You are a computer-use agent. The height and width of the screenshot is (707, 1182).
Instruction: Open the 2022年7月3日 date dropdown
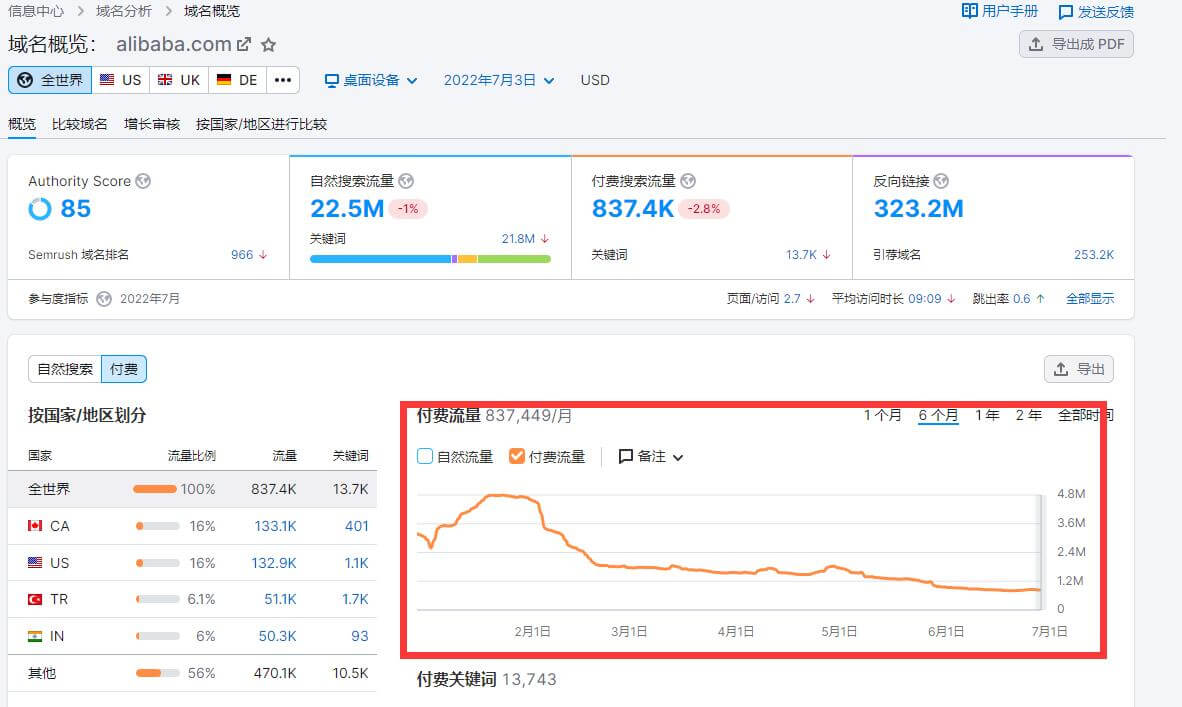tap(499, 80)
